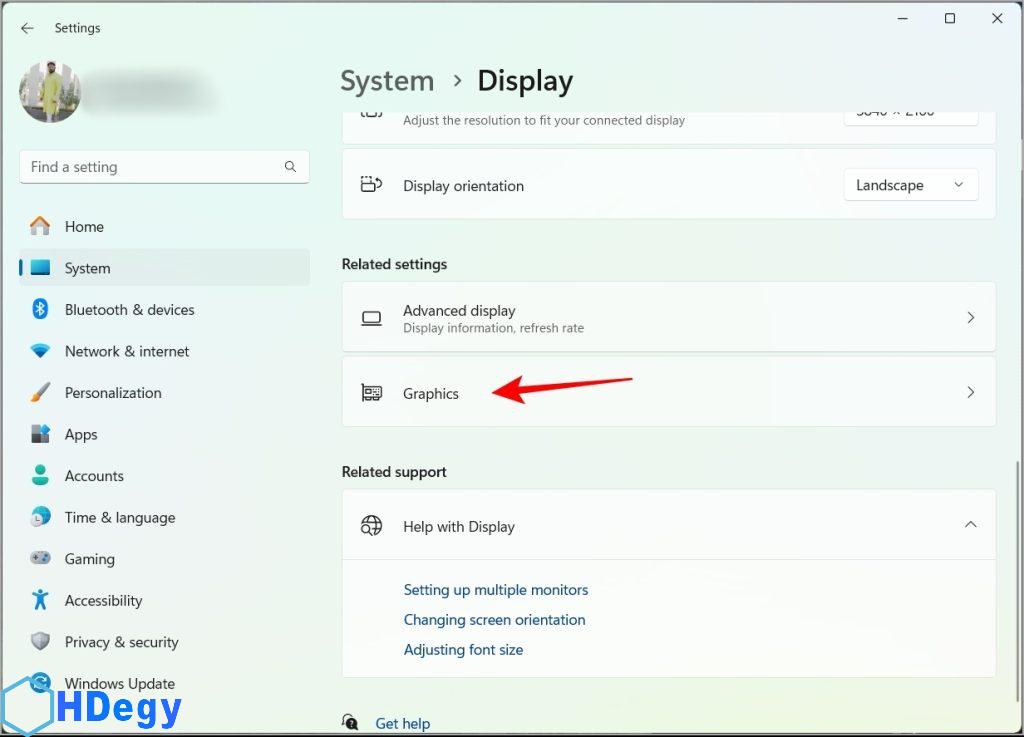Open Setting up multiple monitors link
Screen dimensions: 1024x737
tap(495, 590)
